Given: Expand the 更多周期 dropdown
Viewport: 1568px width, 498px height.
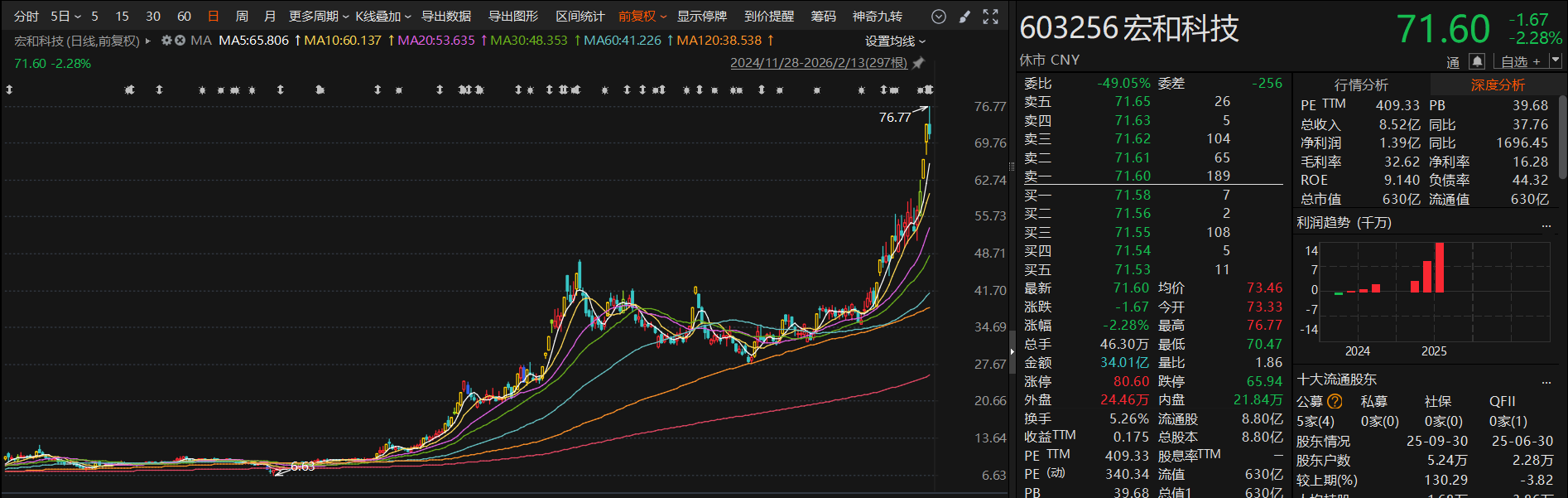Looking at the screenshot, I should [x=318, y=17].
